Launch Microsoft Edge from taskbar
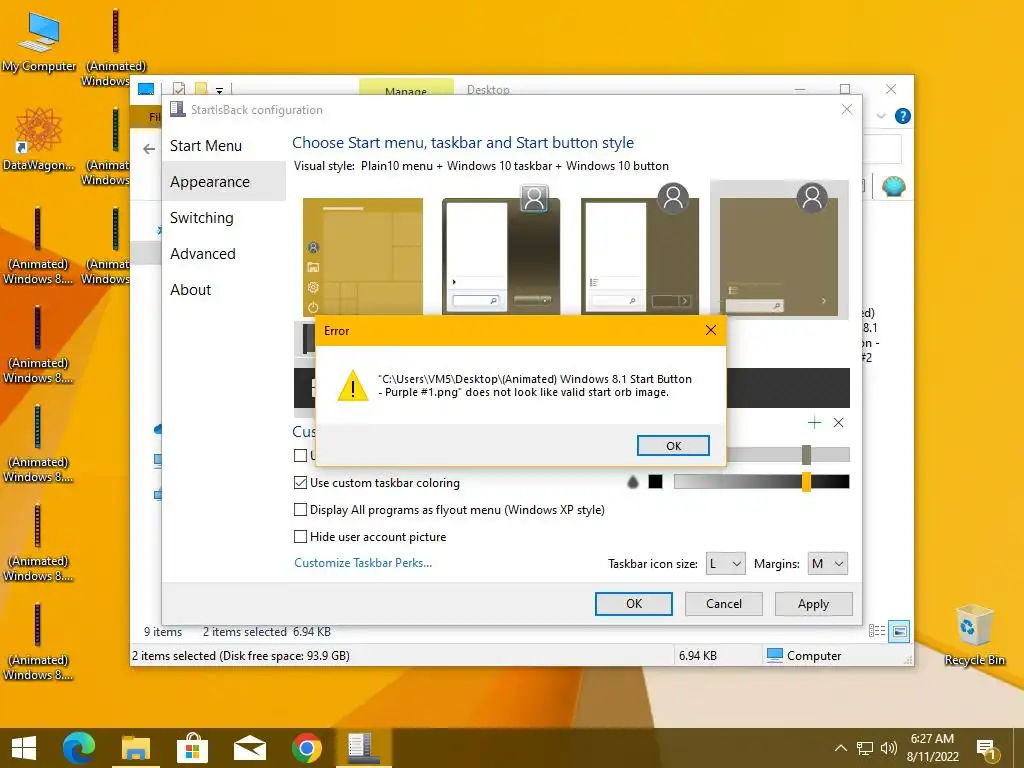Image resolution: width=1024 pixels, height=768 pixels. pyautogui.click(x=79, y=748)
